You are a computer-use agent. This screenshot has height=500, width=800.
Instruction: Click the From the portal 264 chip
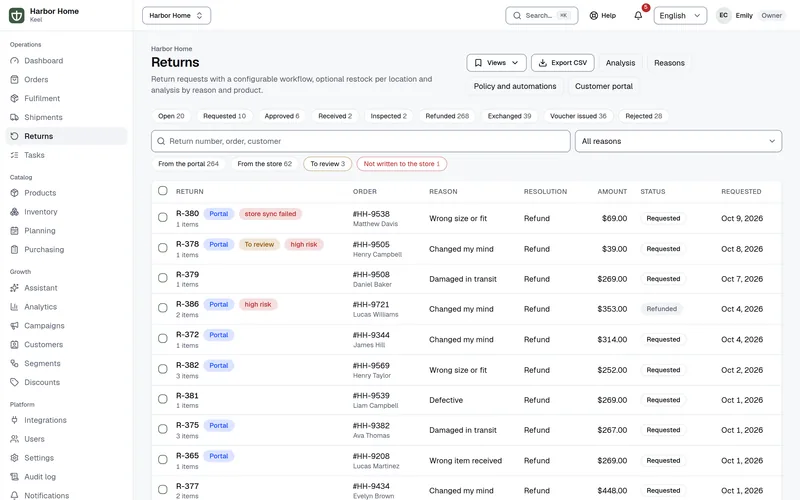pyautogui.click(x=188, y=164)
